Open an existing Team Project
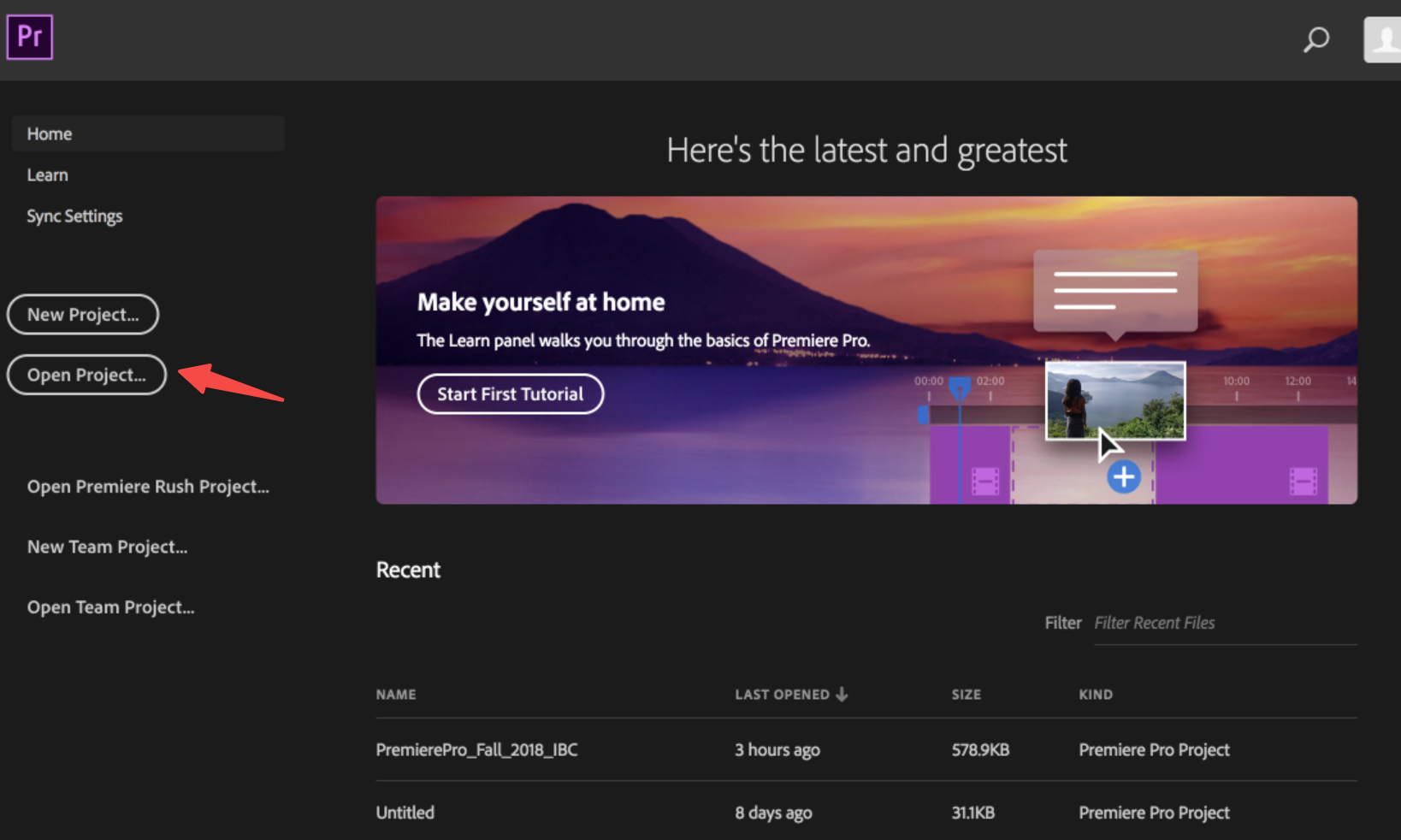1401x840 pixels. [110, 606]
